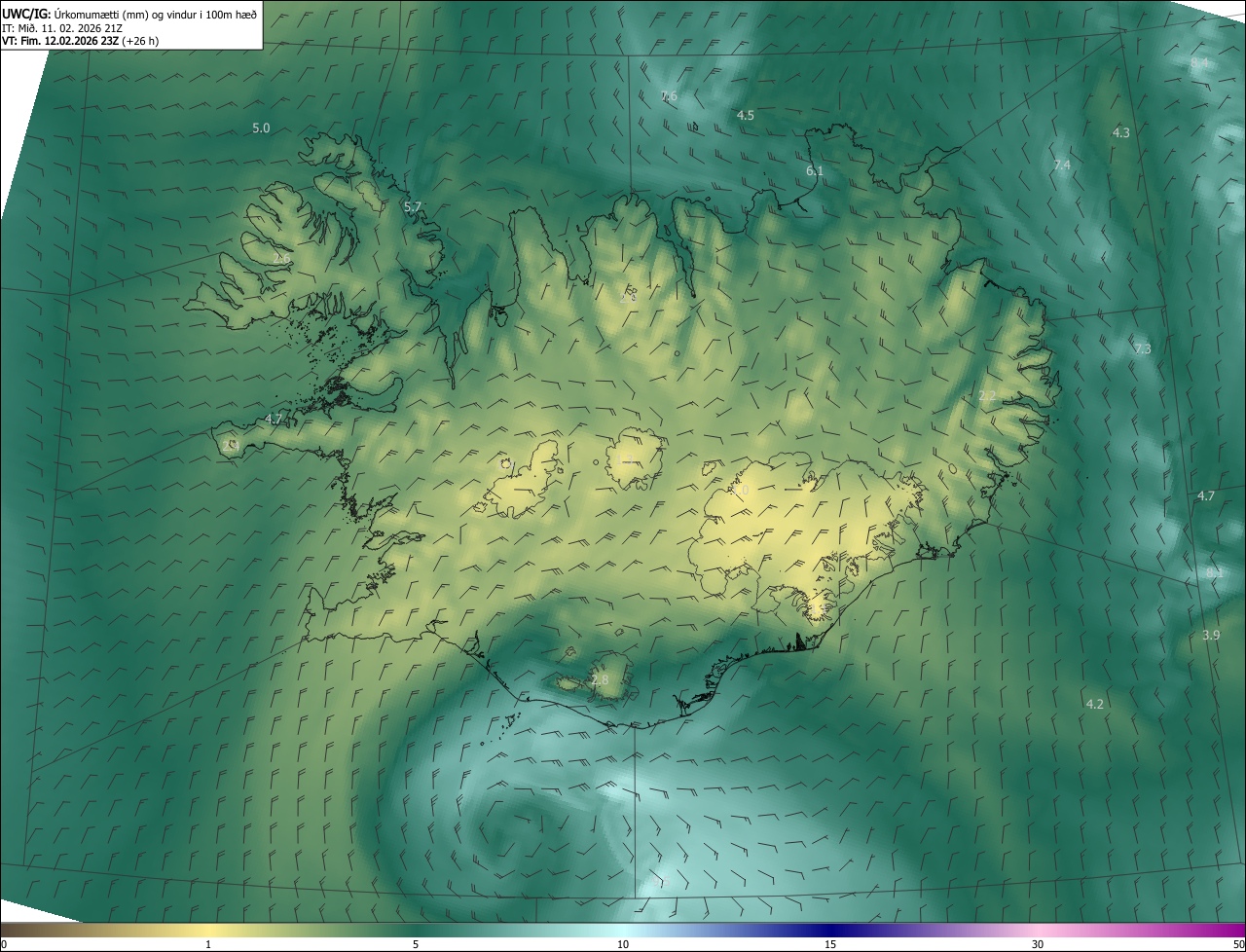The image size is (1246, 952).
Task: Click the 2.8 value label on the southern glacier
Action: 600,680
